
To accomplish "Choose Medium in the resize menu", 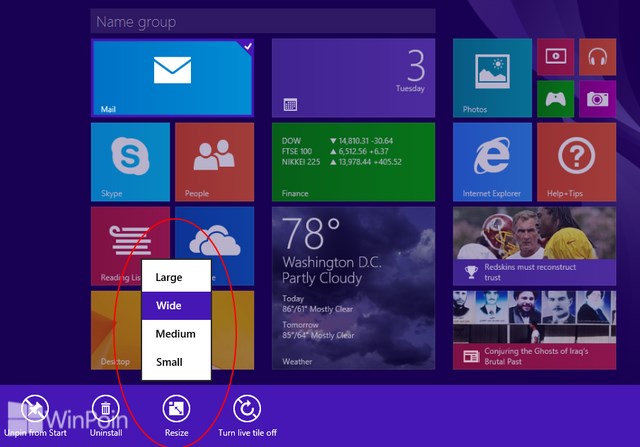I will 176,334.
